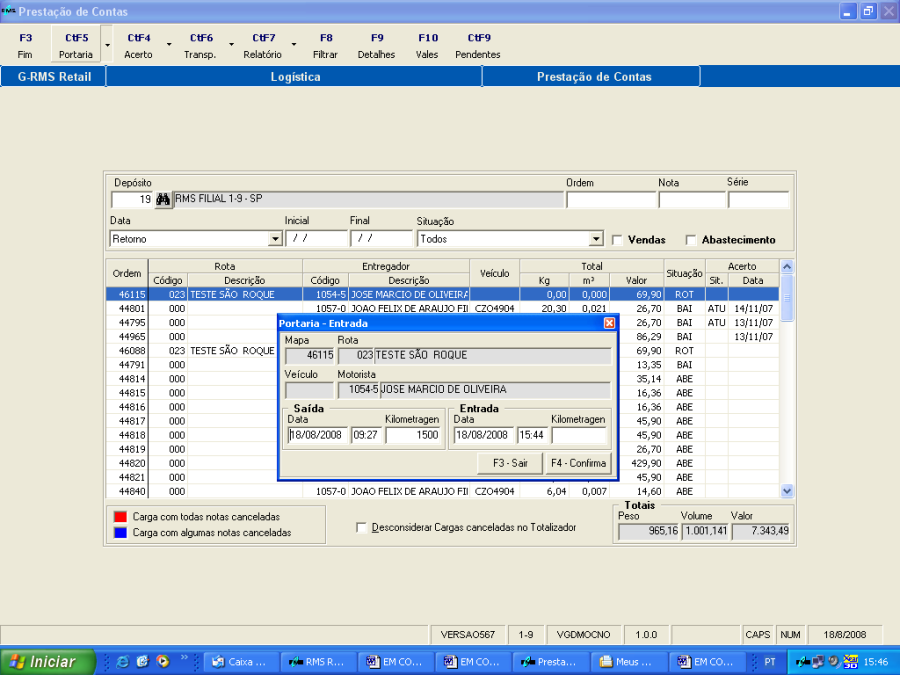The width and height of the screenshot is (900, 675).
Task: Click PT language indicator in taskbar
Action: [x=770, y=662]
